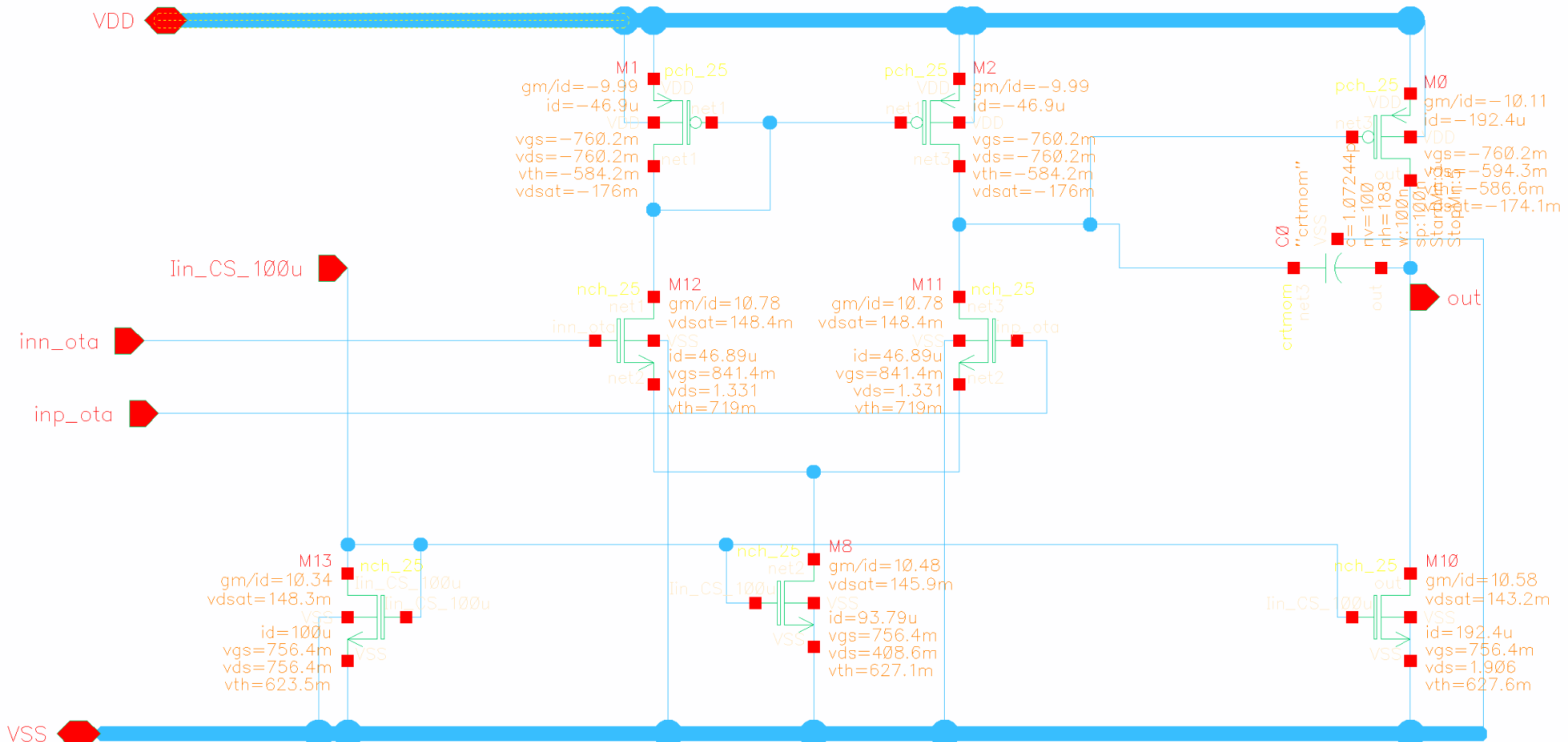1568x742 pixels.
Task: Select the VDD pin symbol
Action: pos(165,21)
